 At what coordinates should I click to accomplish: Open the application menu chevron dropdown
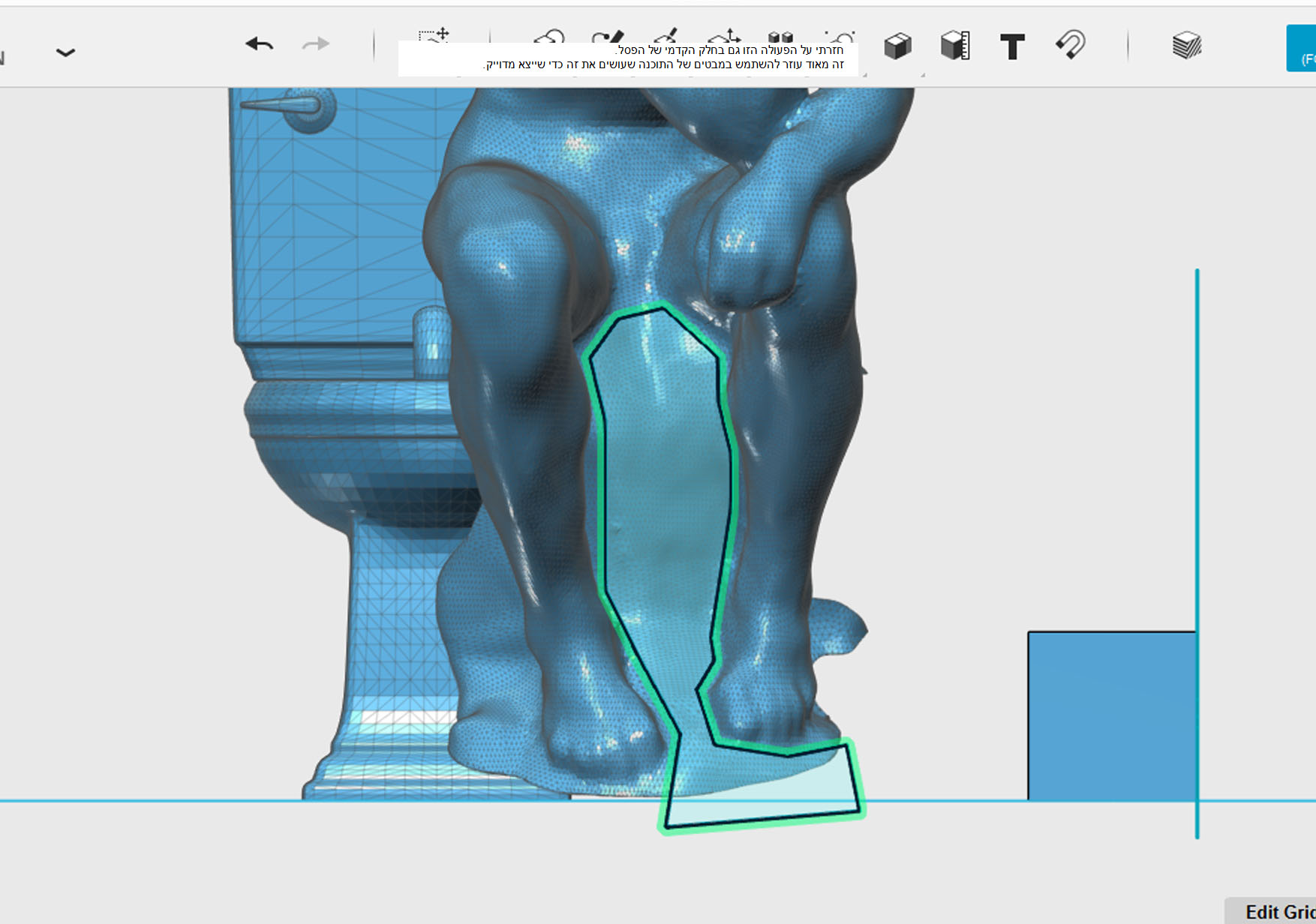tap(65, 52)
